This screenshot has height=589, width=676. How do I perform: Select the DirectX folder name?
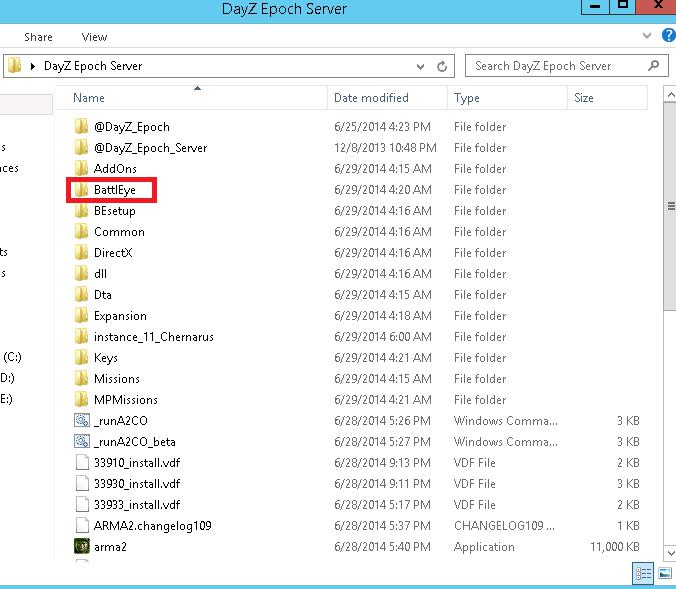point(113,253)
